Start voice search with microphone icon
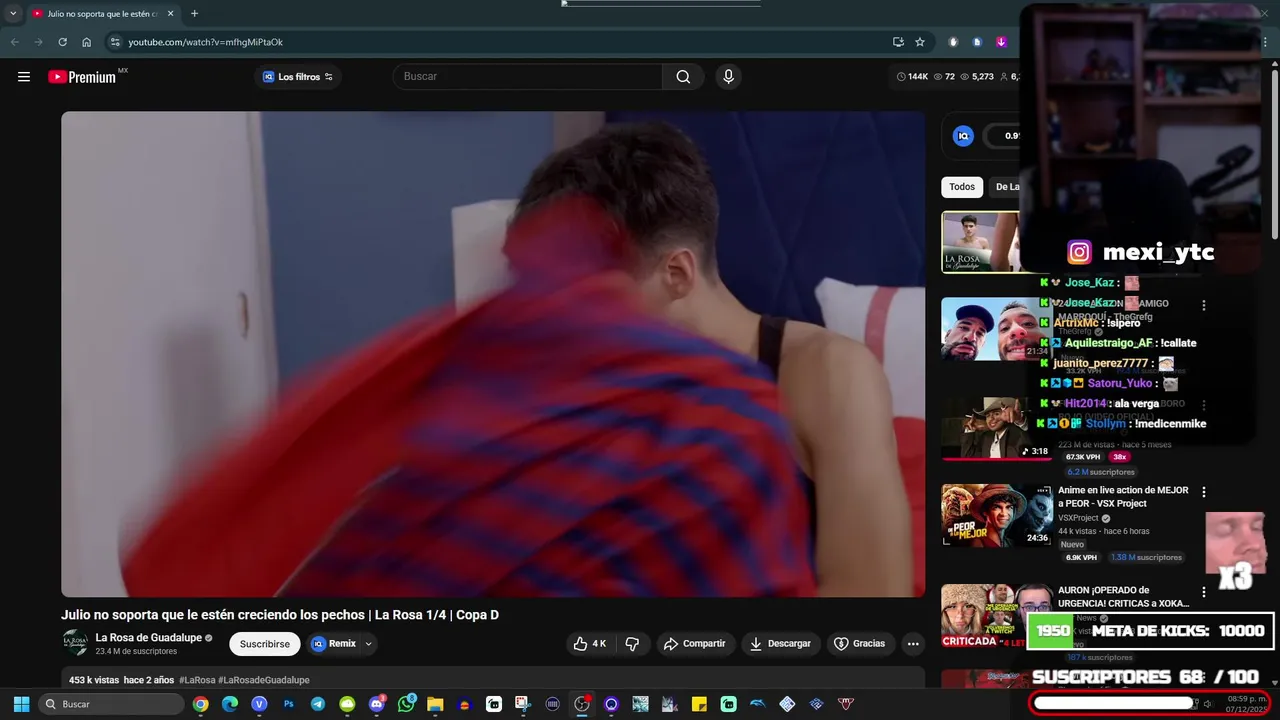 728,77
